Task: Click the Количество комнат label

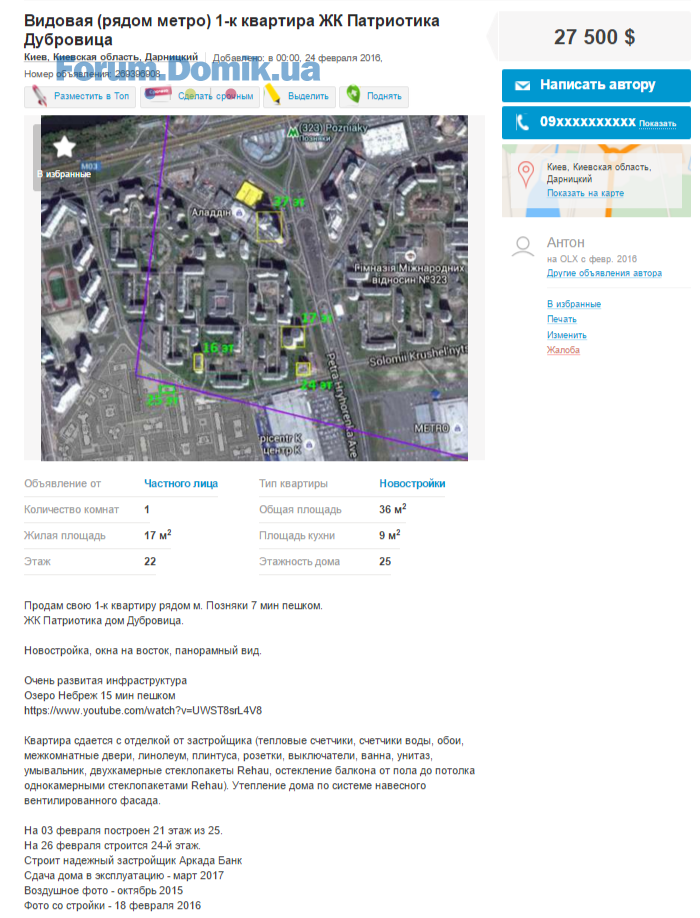Action: coord(71,510)
